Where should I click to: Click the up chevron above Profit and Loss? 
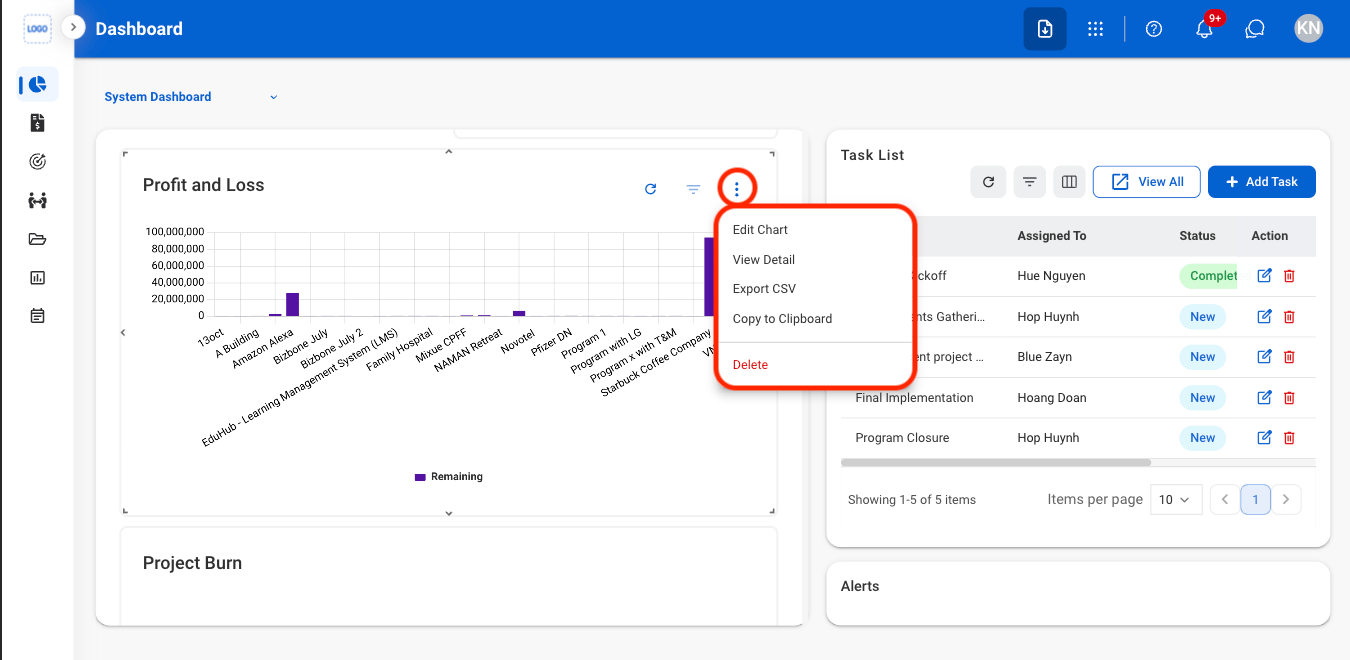pos(448,152)
